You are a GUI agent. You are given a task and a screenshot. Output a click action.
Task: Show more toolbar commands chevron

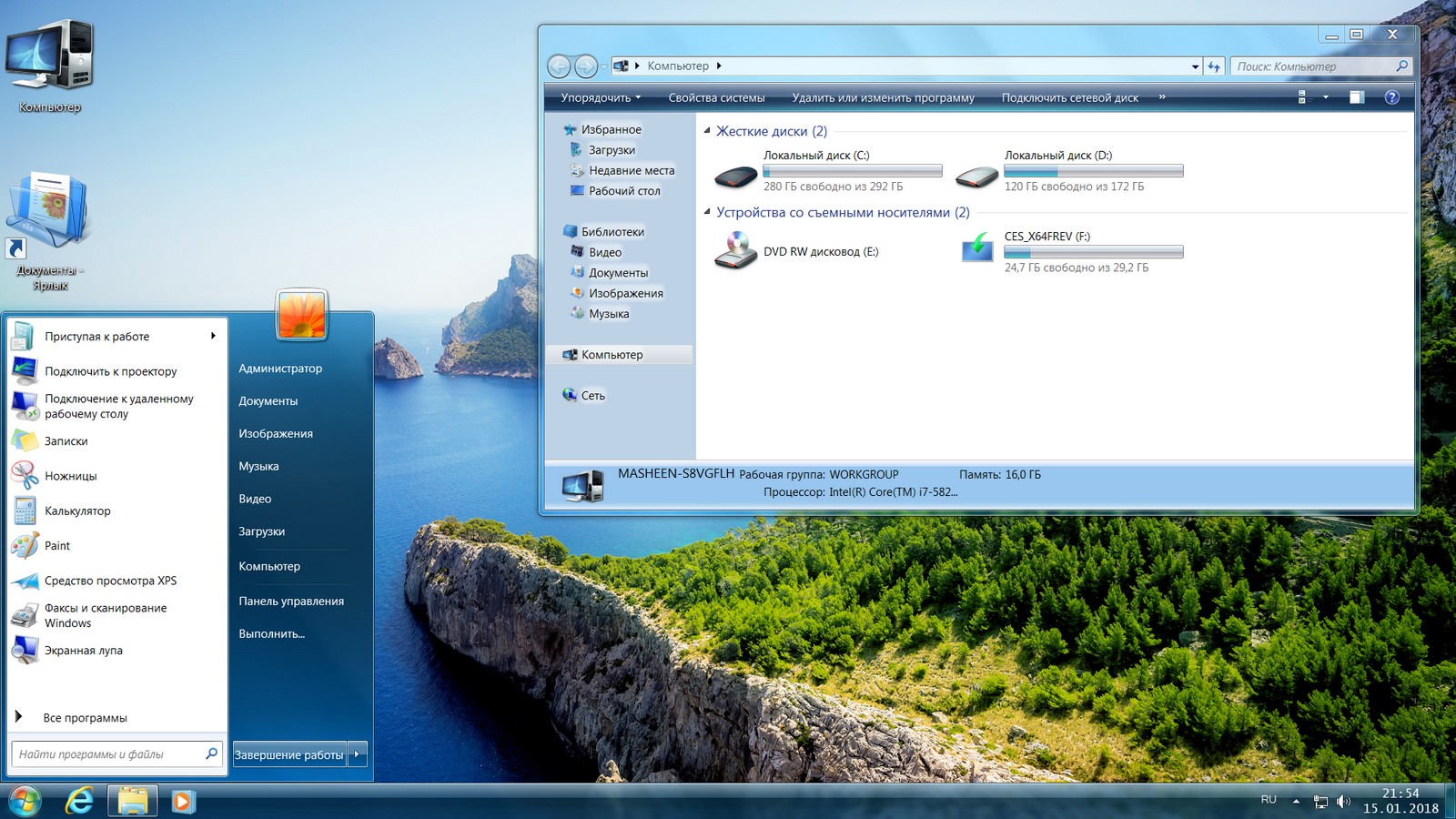pyautogui.click(x=1162, y=96)
